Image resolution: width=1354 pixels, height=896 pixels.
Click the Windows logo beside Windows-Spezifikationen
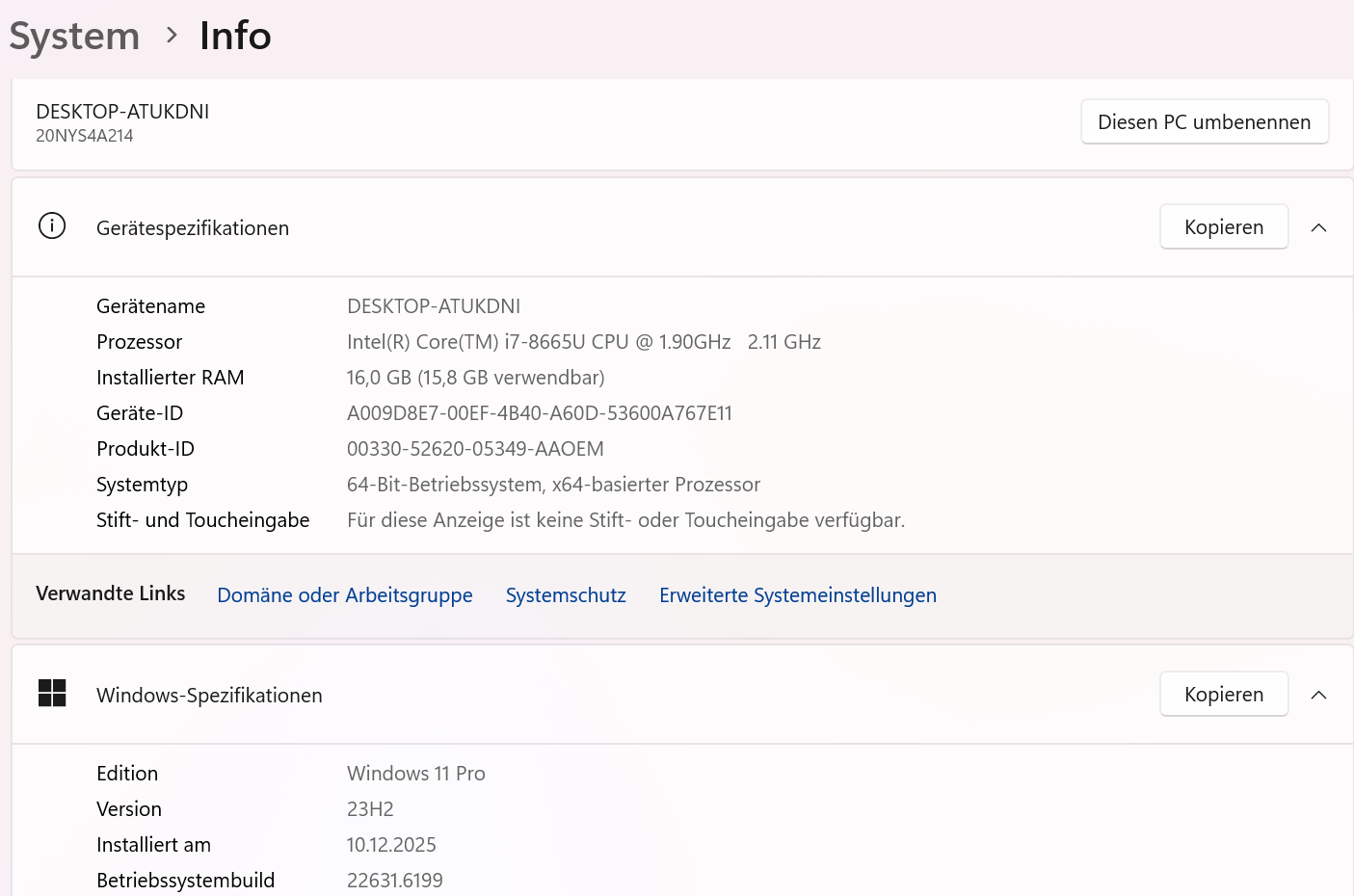click(x=52, y=693)
